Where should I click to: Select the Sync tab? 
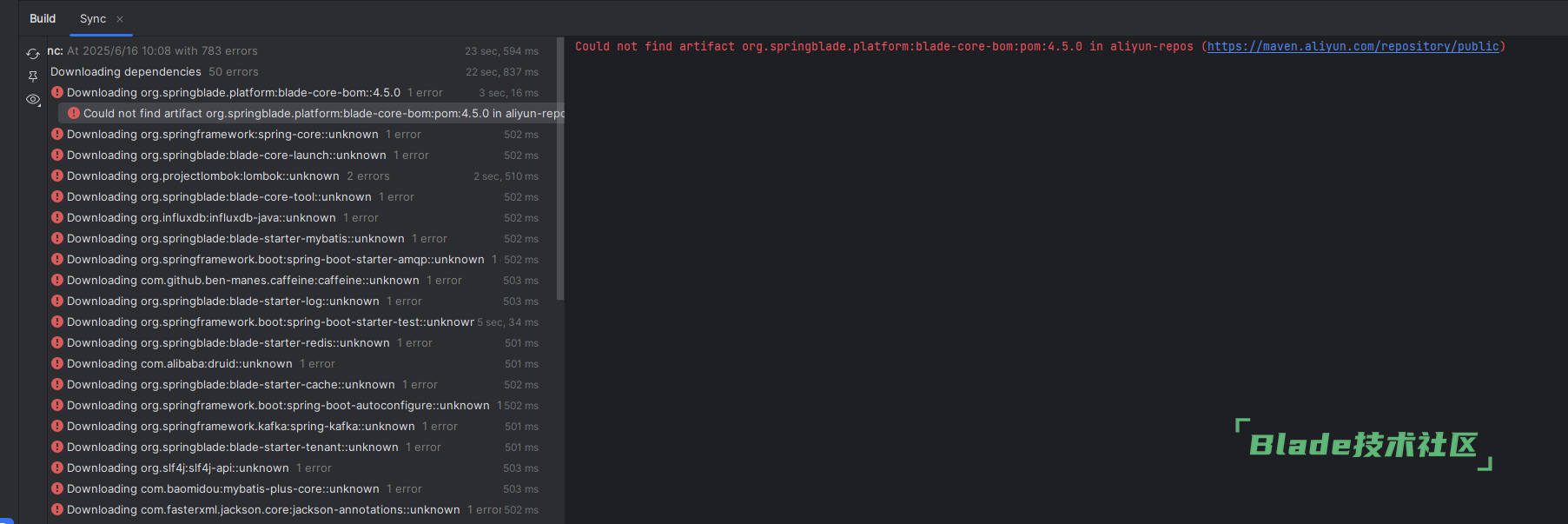tap(93, 18)
